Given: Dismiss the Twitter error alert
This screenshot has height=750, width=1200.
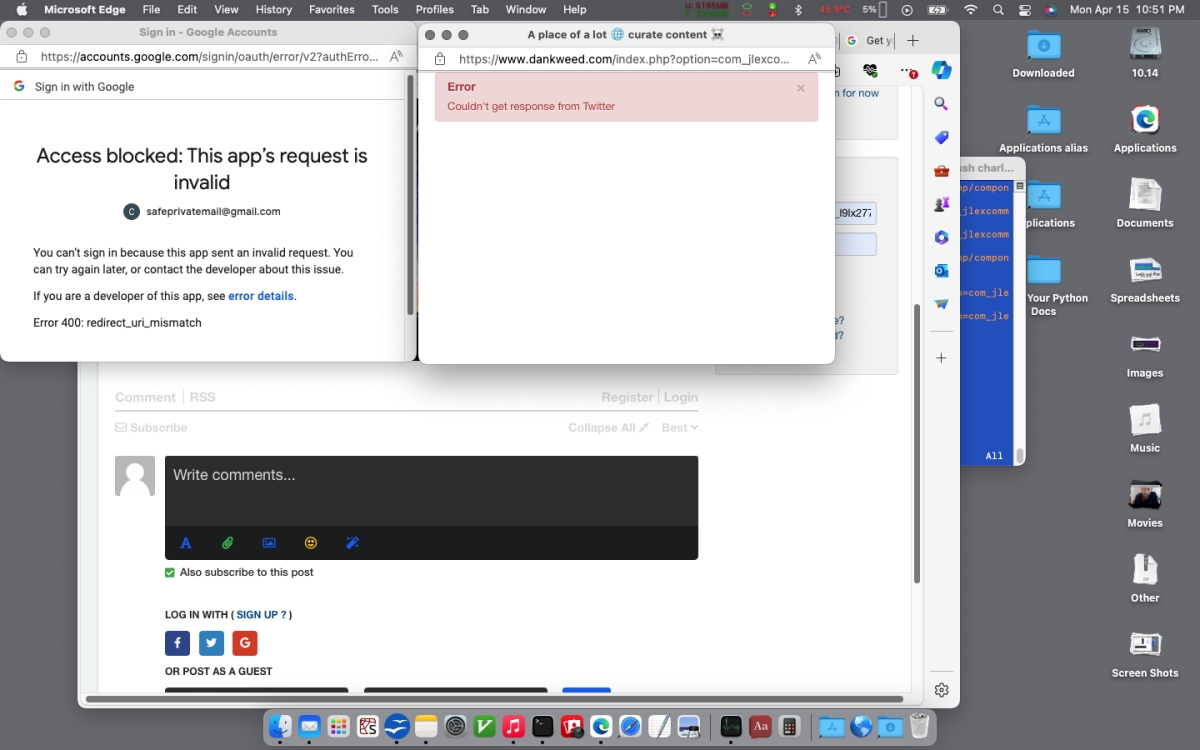Looking at the screenshot, I should tap(800, 88).
